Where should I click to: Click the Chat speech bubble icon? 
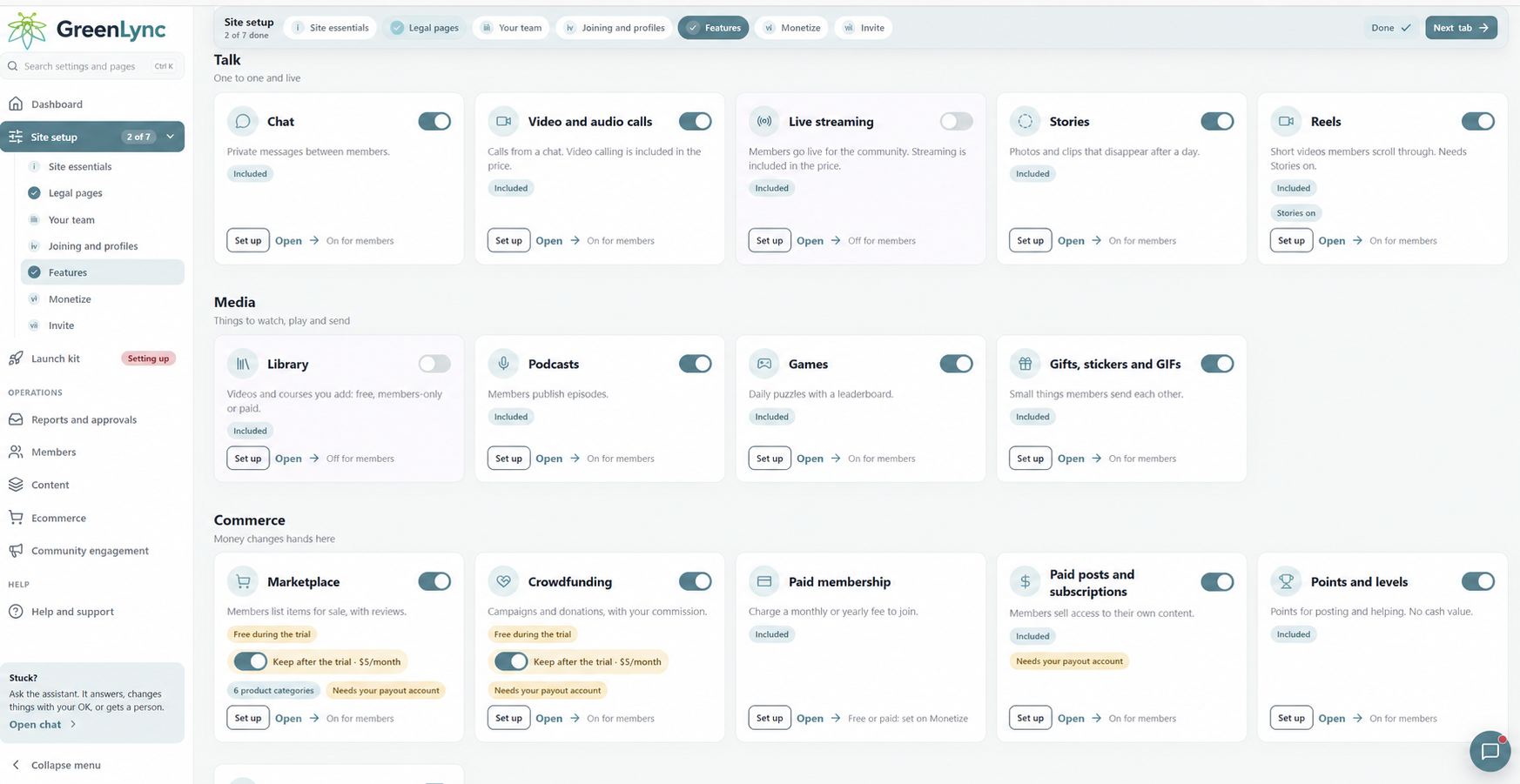pos(243,122)
